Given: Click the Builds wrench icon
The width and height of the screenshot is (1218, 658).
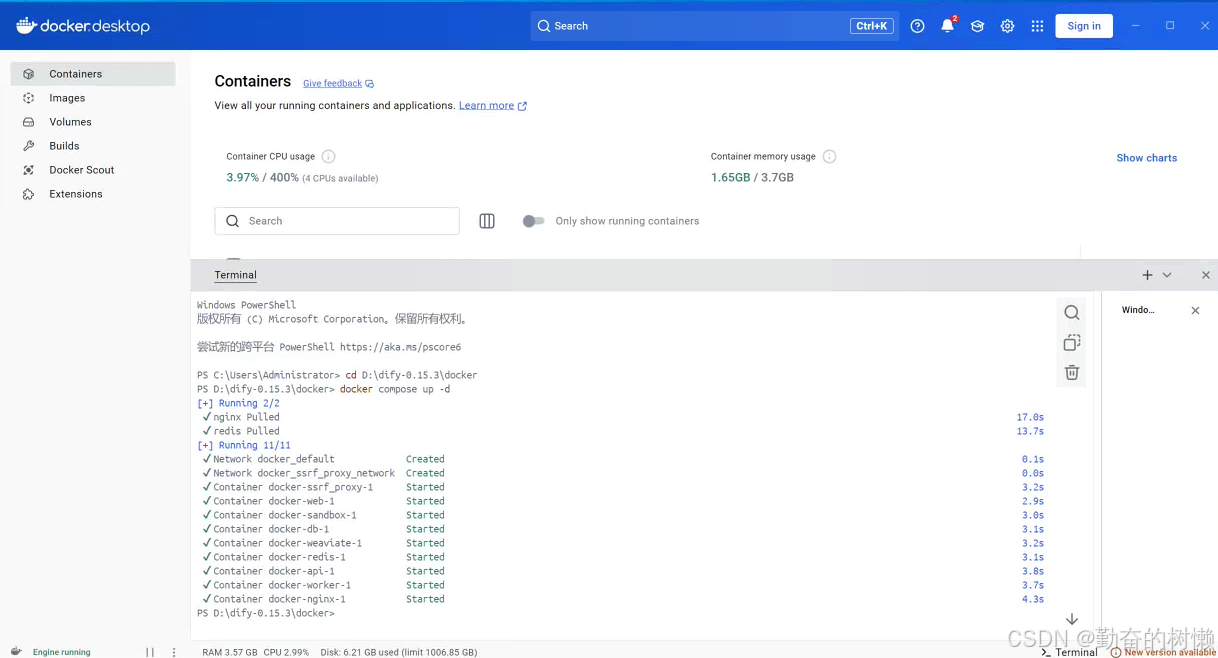Looking at the screenshot, I should click(29, 146).
